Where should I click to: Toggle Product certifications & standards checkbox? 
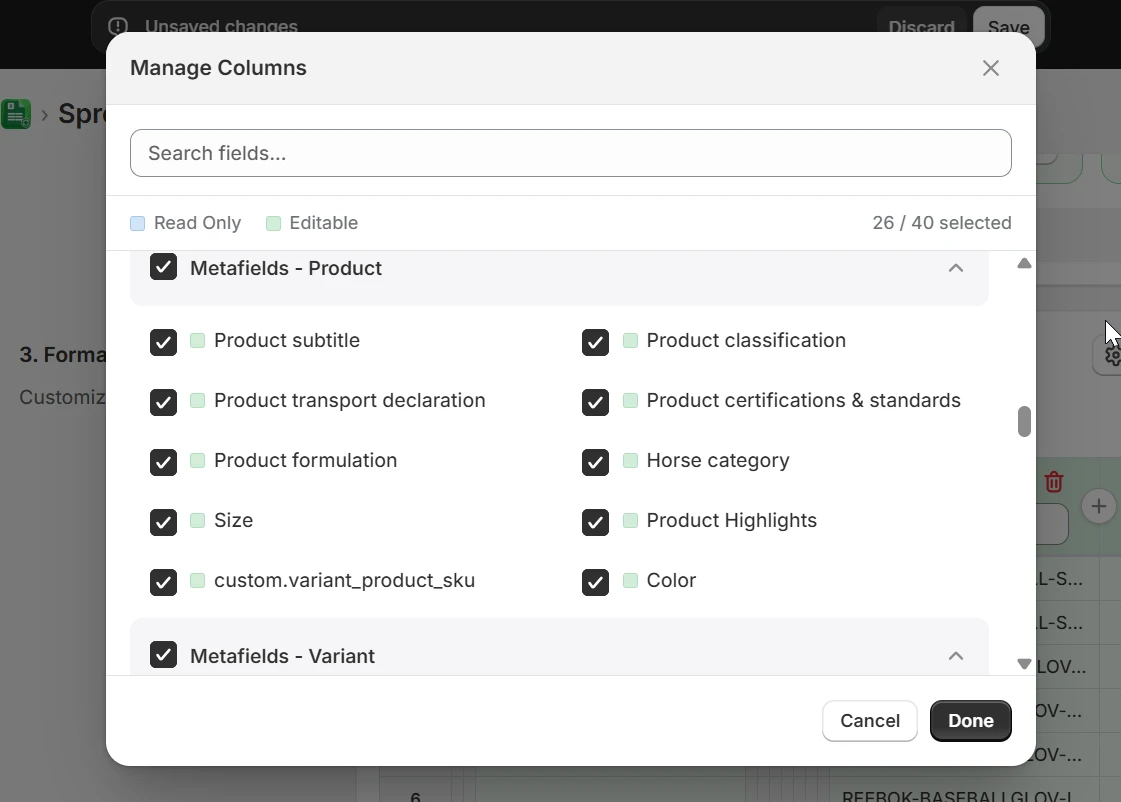[x=595, y=402]
